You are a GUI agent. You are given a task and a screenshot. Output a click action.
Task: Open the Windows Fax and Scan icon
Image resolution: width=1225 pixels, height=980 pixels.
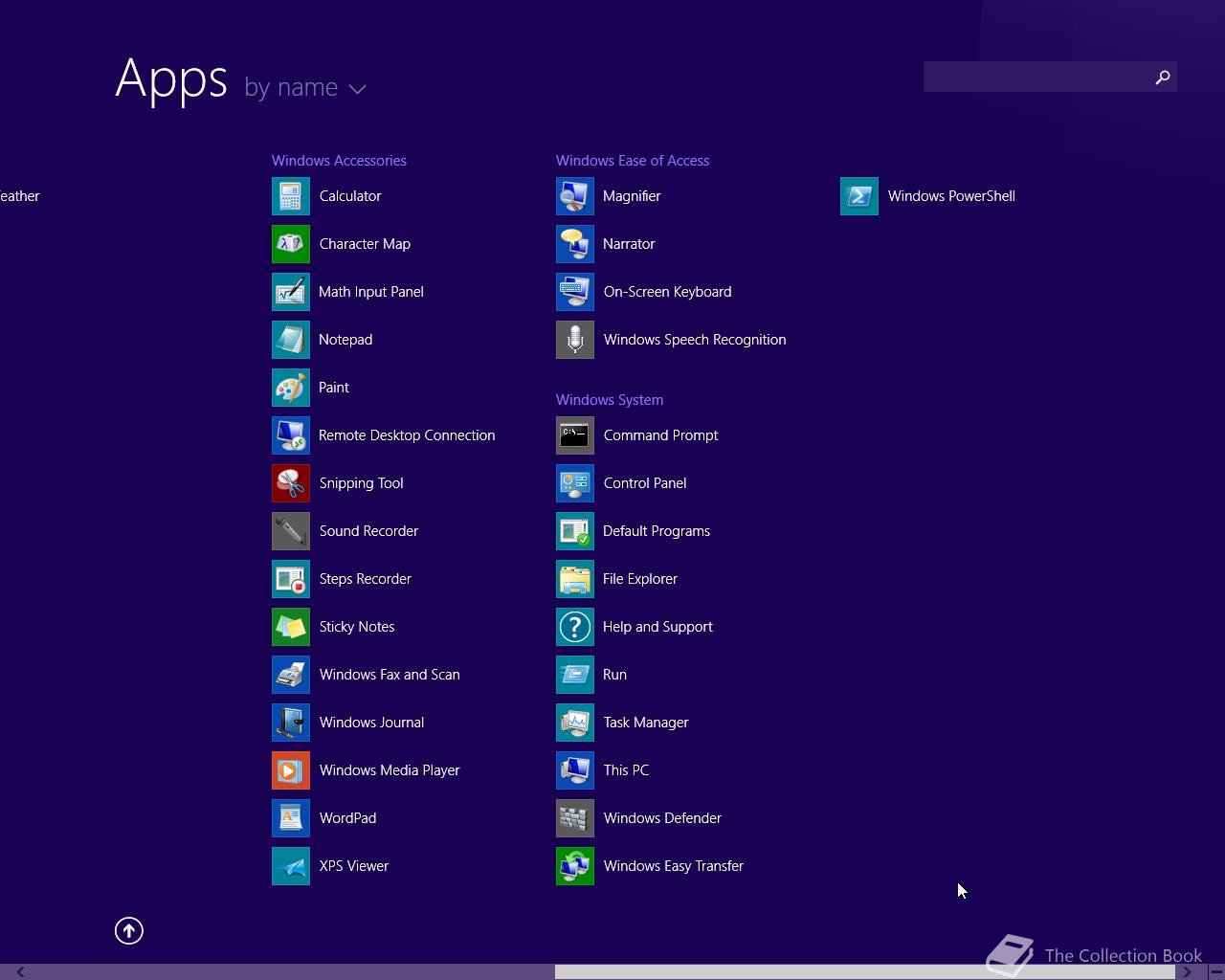coord(291,675)
